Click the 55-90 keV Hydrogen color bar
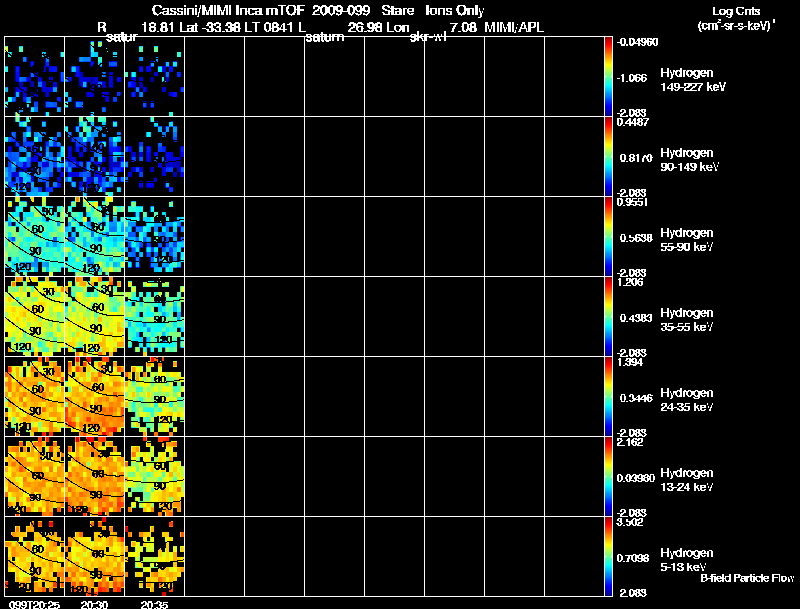The width and height of the screenshot is (800, 609). pos(609,236)
